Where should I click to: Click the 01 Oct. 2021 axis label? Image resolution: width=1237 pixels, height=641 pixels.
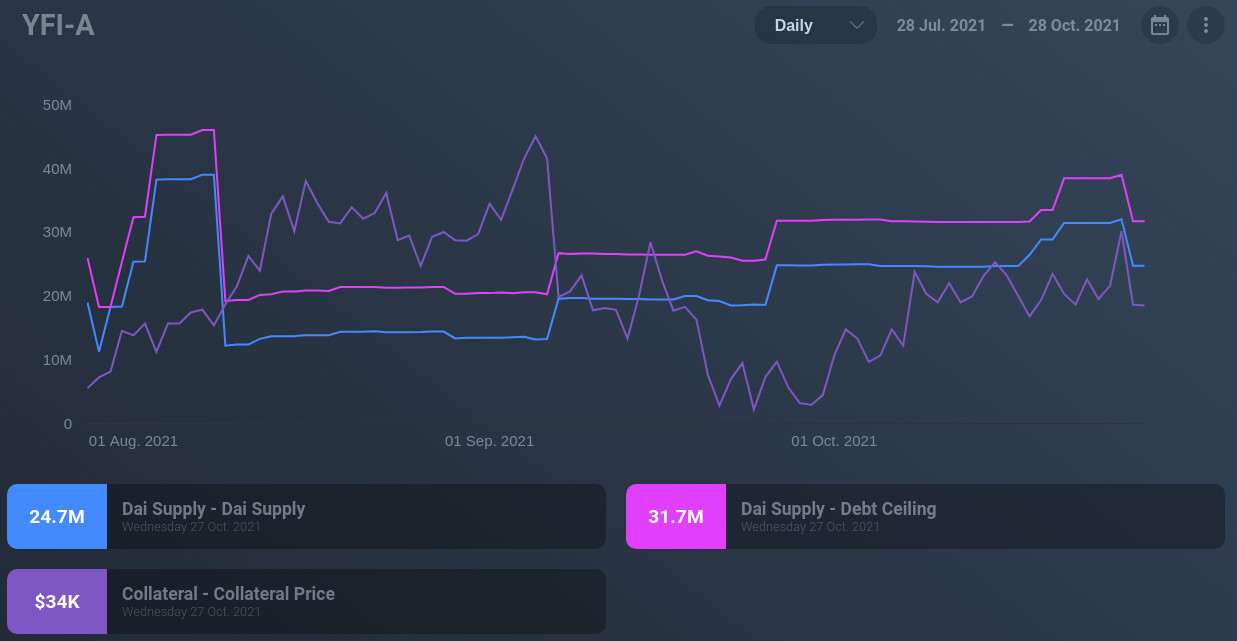[834, 441]
